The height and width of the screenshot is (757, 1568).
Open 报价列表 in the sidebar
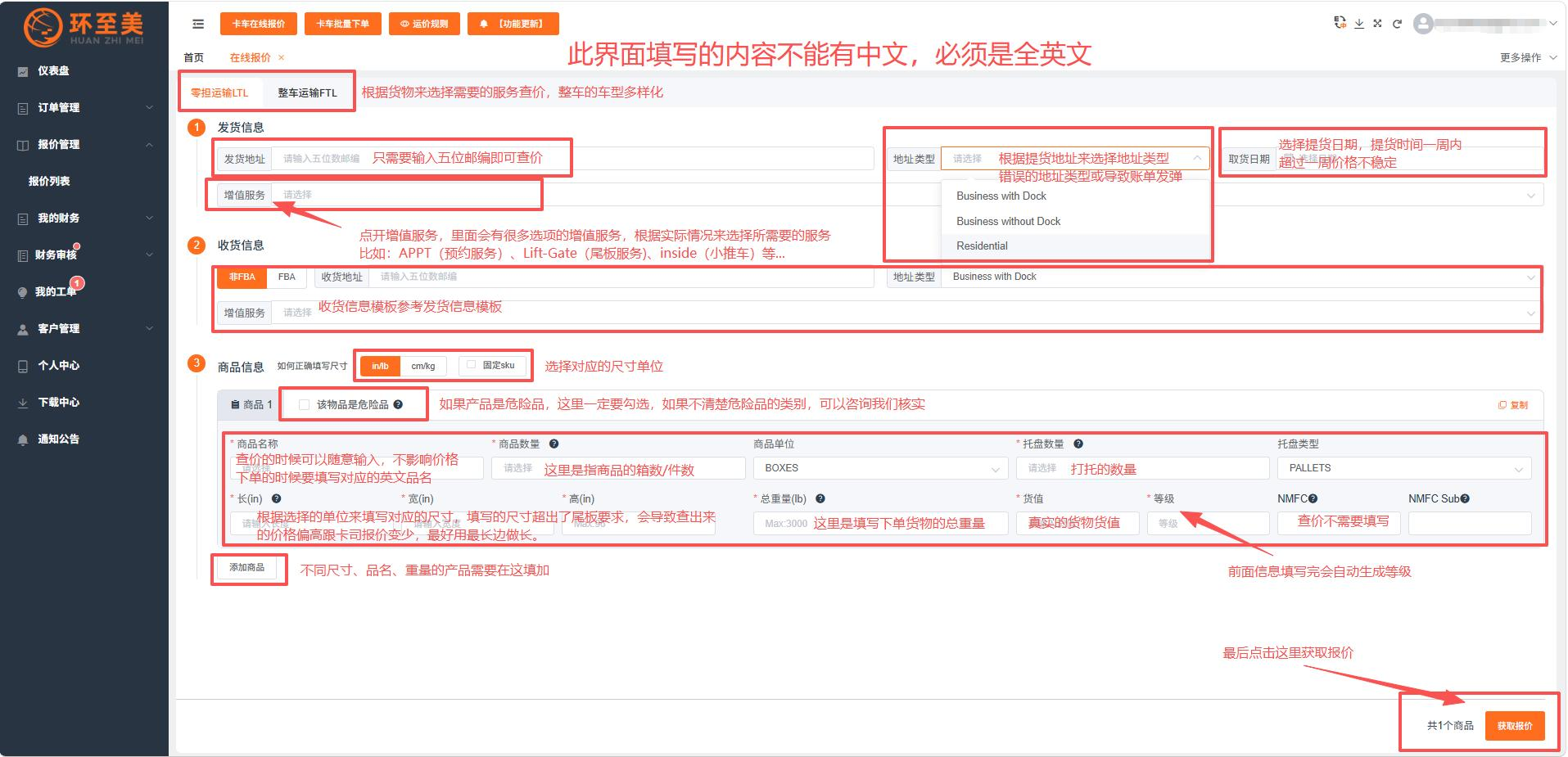(49, 182)
